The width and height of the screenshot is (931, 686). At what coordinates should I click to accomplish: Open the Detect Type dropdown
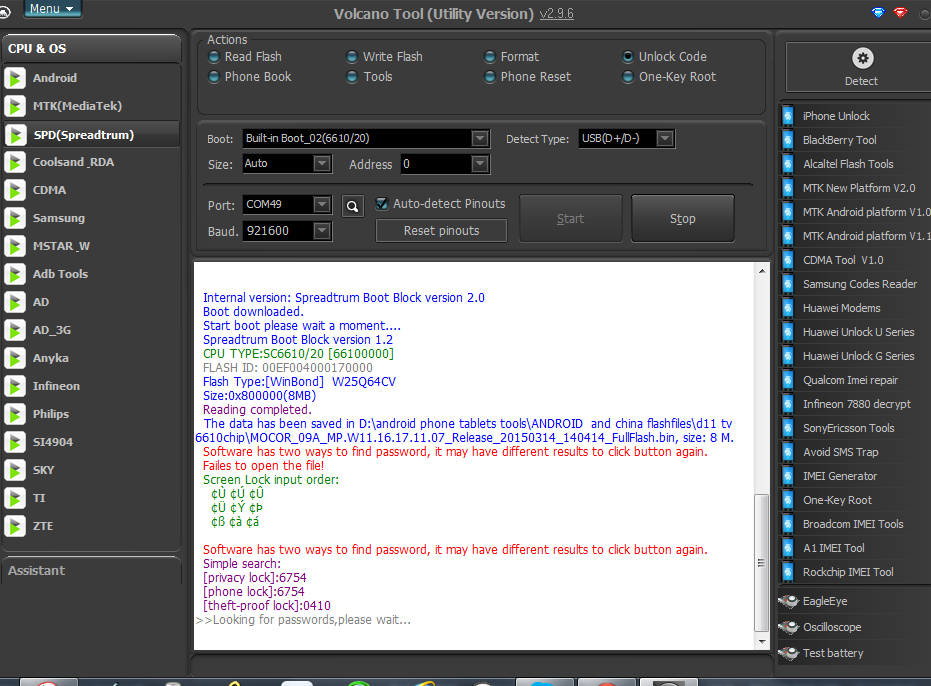pos(665,138)
